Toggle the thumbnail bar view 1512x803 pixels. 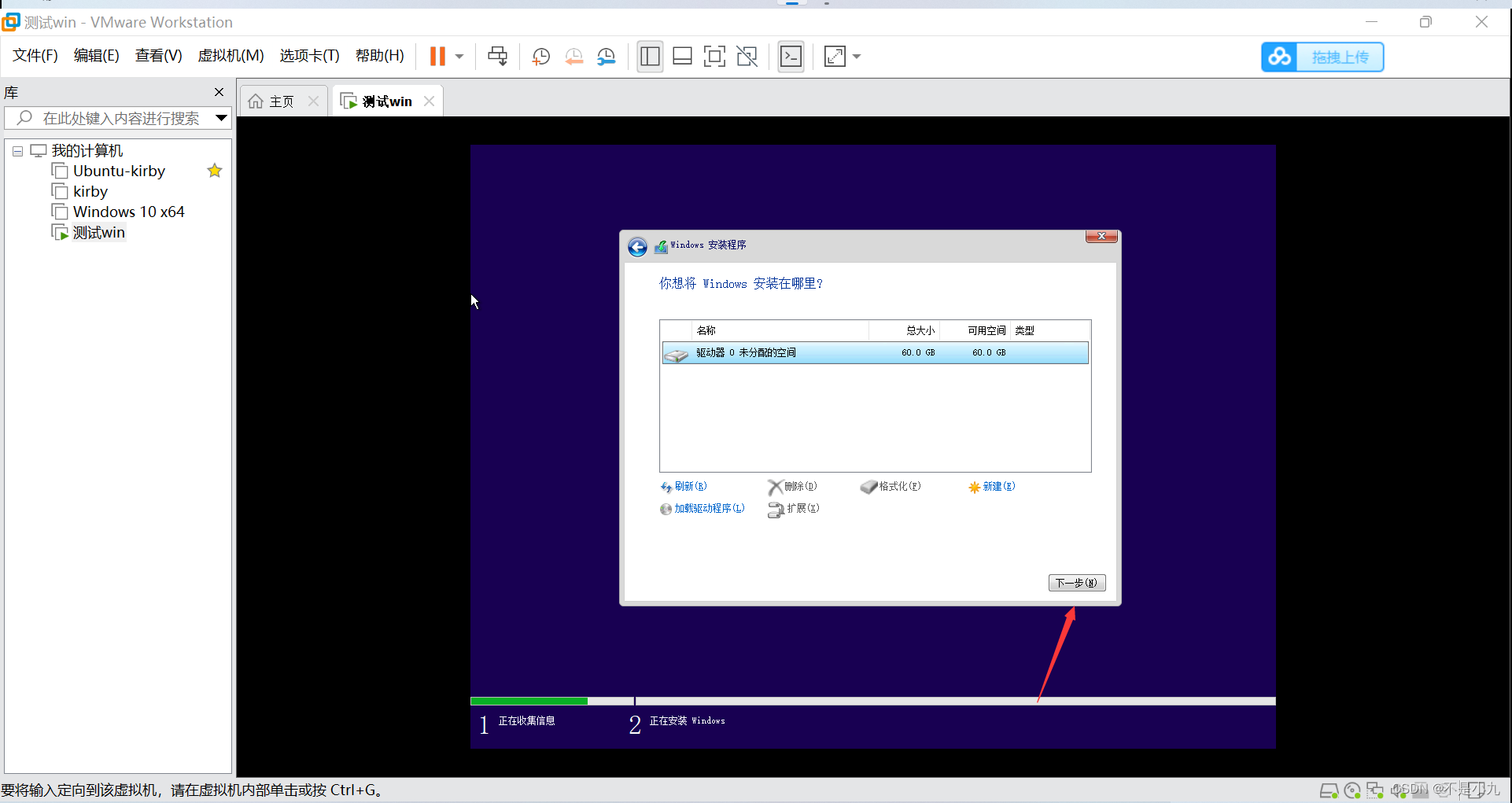(x=682, y=56)
